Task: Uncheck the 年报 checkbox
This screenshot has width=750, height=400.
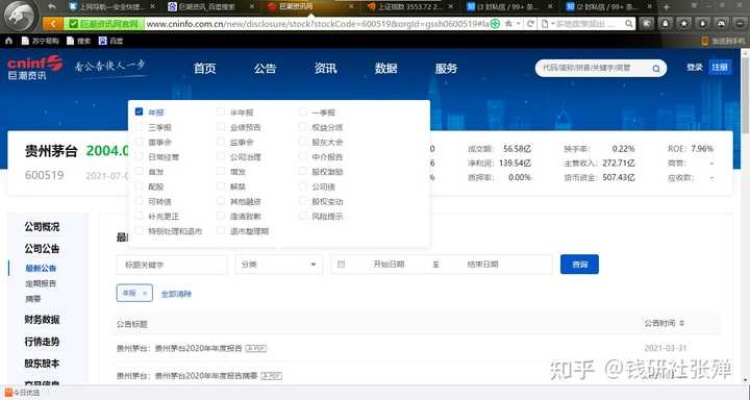Action: point(139,113)
